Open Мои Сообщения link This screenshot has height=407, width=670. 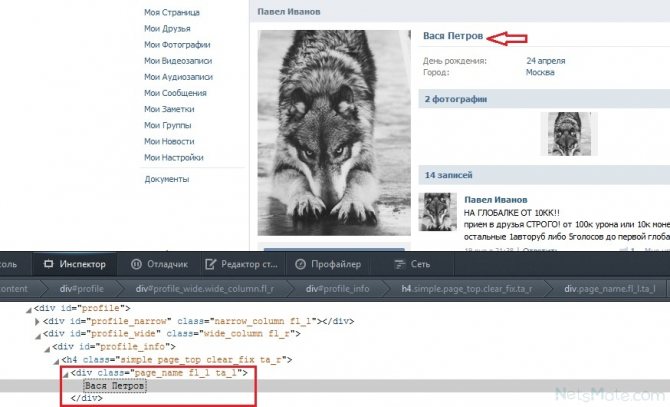click(175, 93)
